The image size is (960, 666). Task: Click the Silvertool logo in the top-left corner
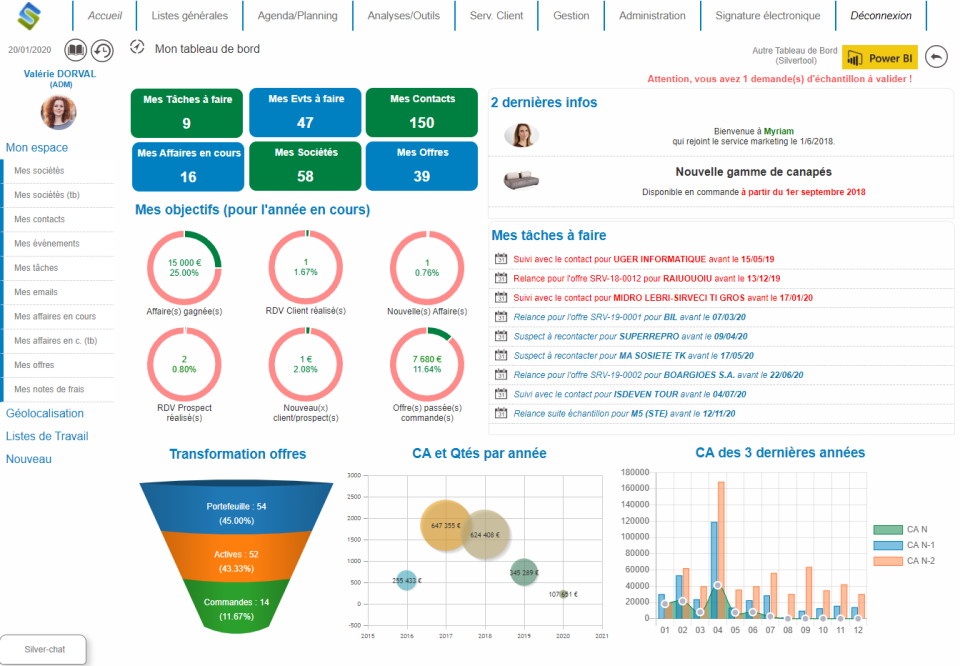31,15
